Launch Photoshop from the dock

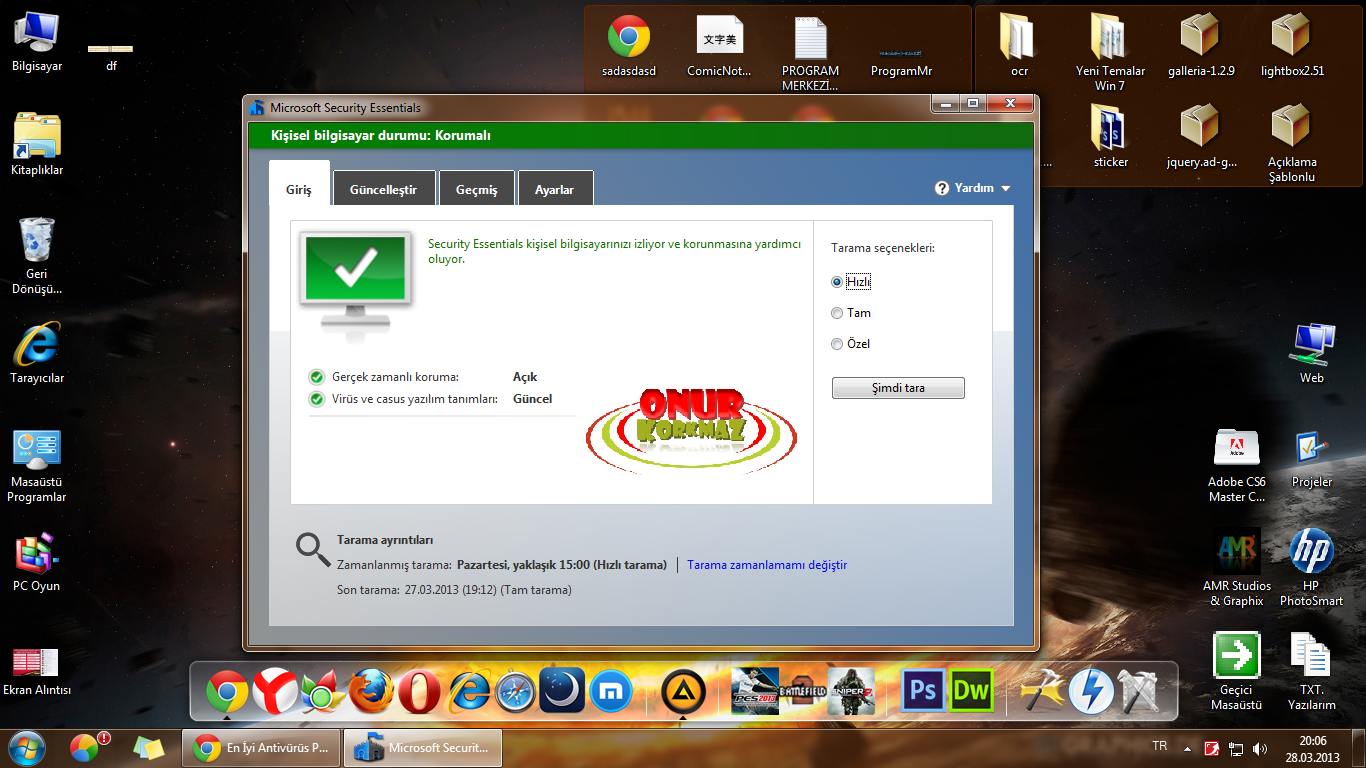pyautogui.click(x=923, y=691)
